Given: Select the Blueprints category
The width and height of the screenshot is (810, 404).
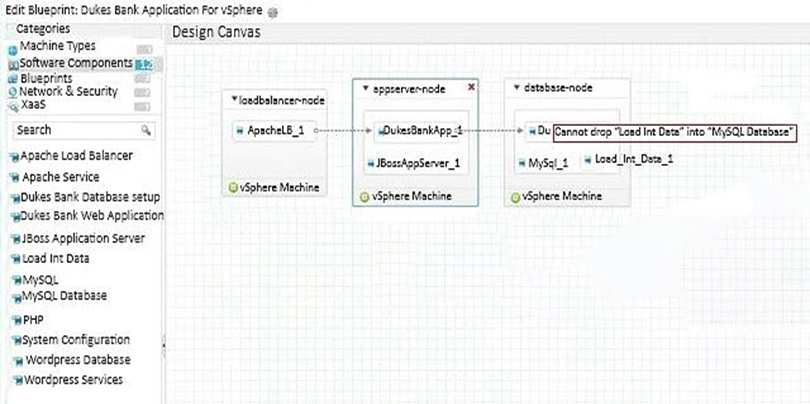Looking at the screenshot, I should tap(46, 77).
